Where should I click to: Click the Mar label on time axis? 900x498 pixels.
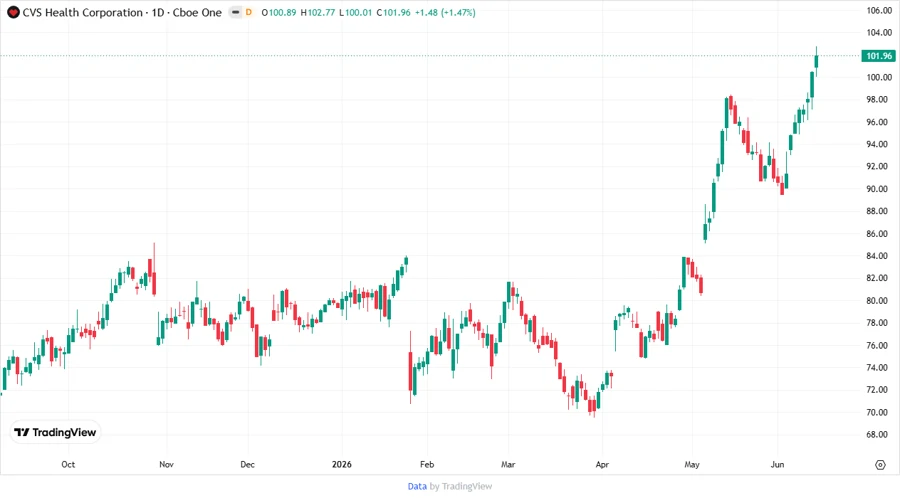click(x=508, y=465)
